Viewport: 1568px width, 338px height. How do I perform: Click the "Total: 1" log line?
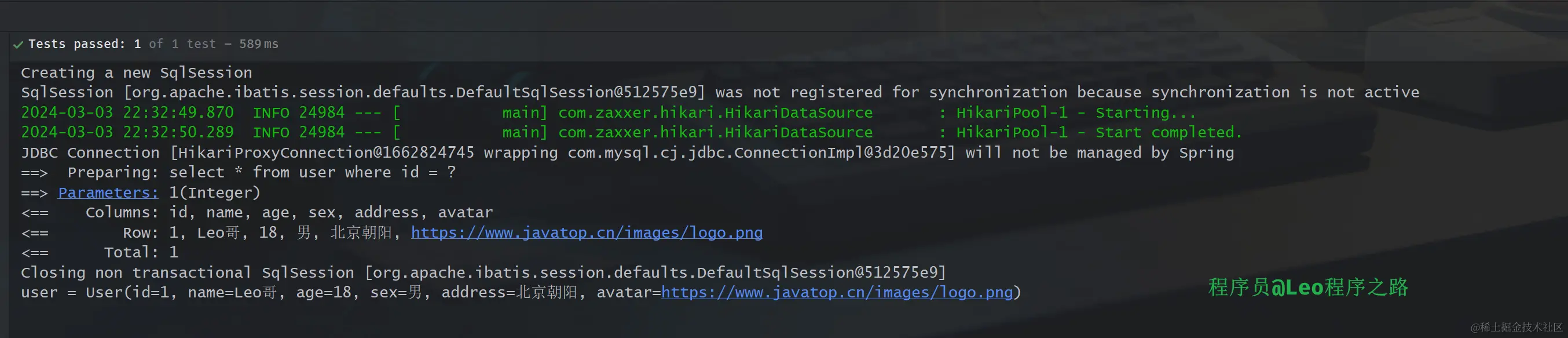point(100,253)
